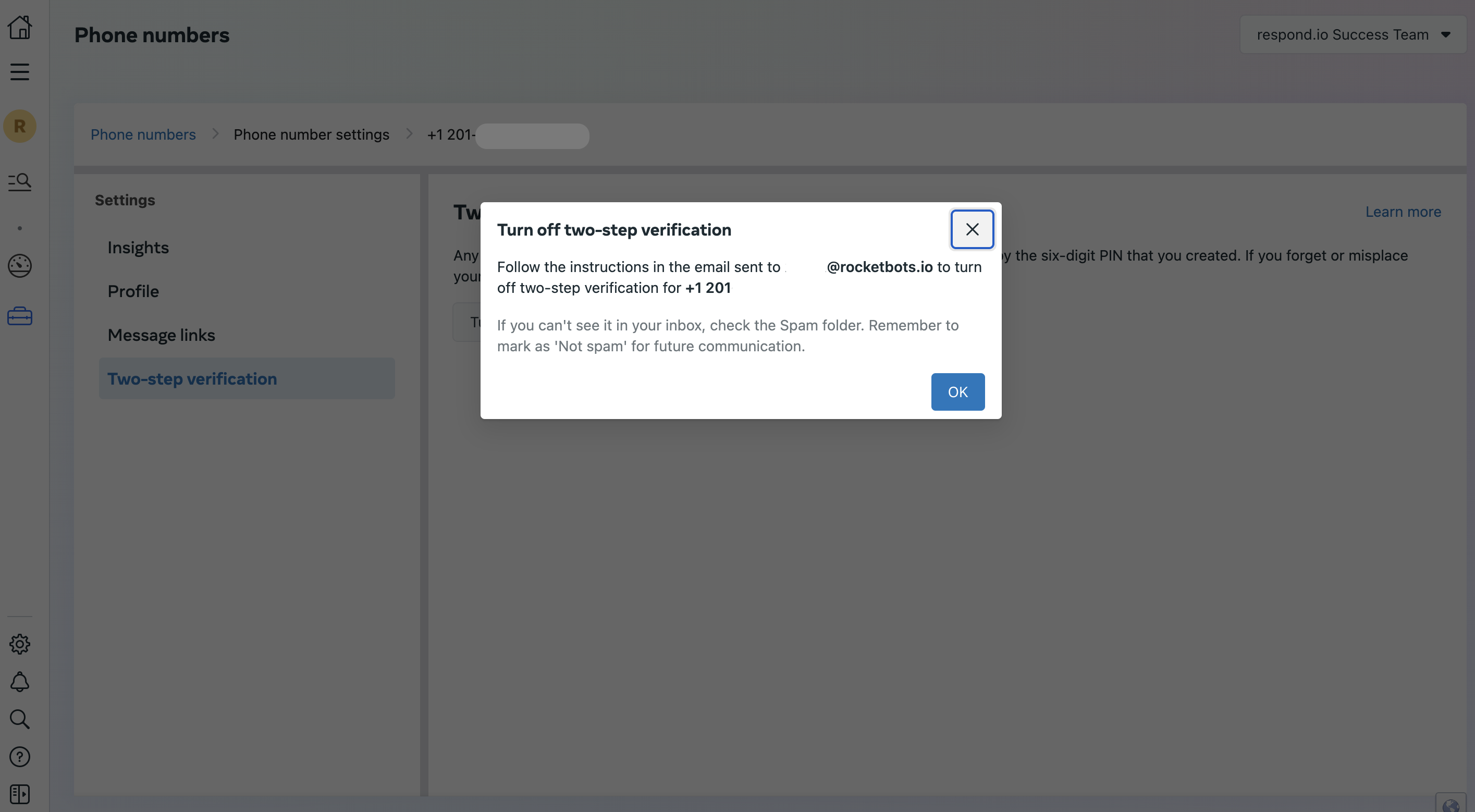Select the briefcase tools icon

pyautogui.click(x=20, y=316)
